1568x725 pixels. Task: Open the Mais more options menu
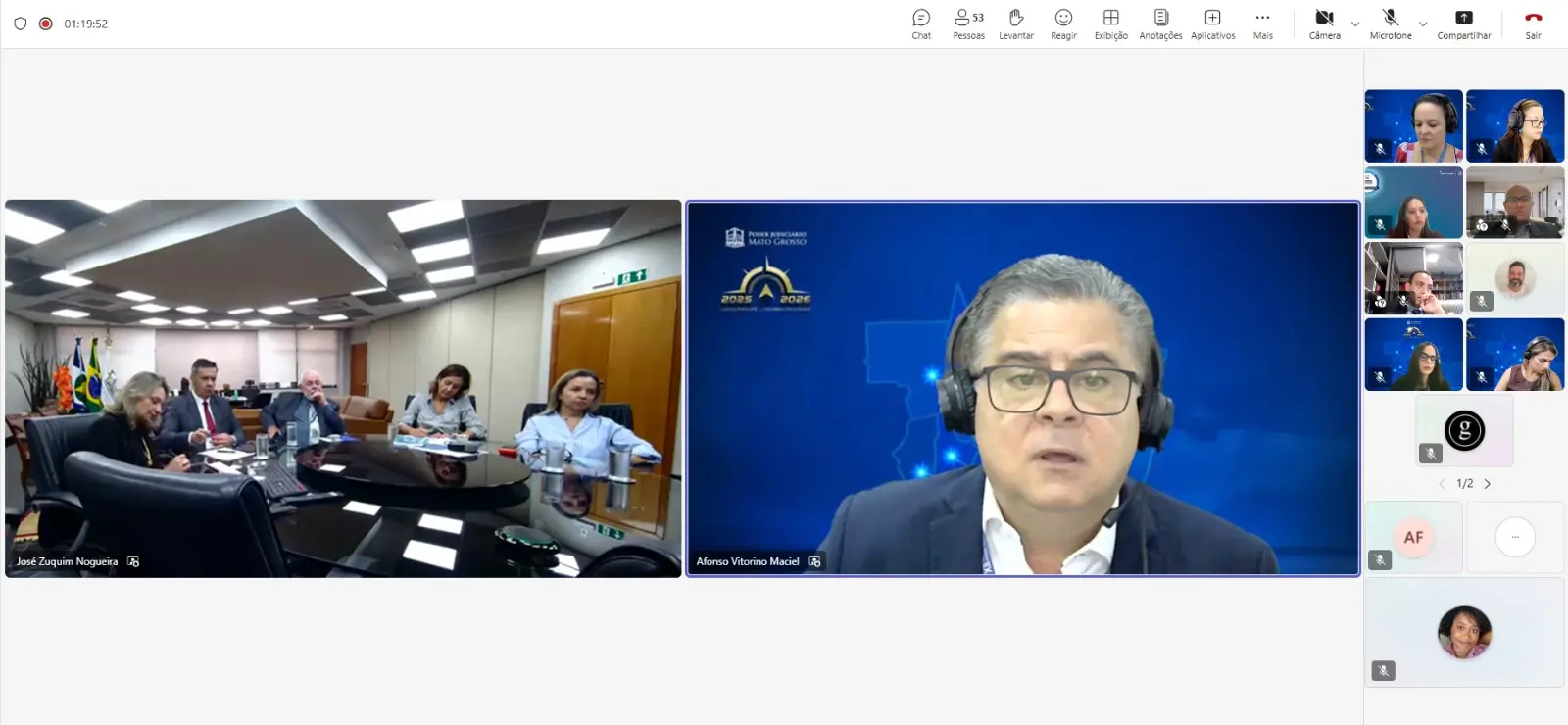(x=1262, y=24)
